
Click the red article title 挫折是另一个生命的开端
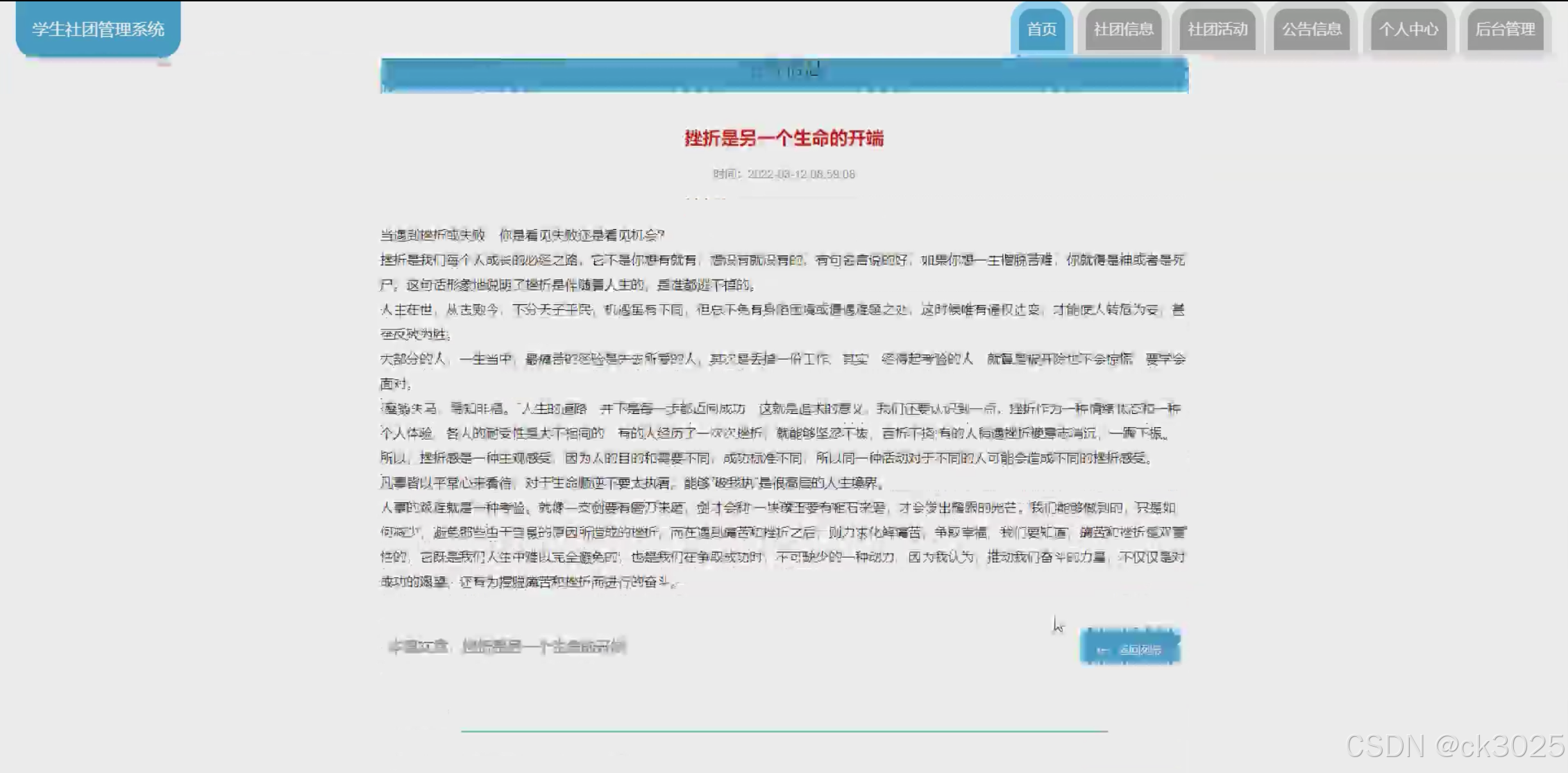coord(784,138)
